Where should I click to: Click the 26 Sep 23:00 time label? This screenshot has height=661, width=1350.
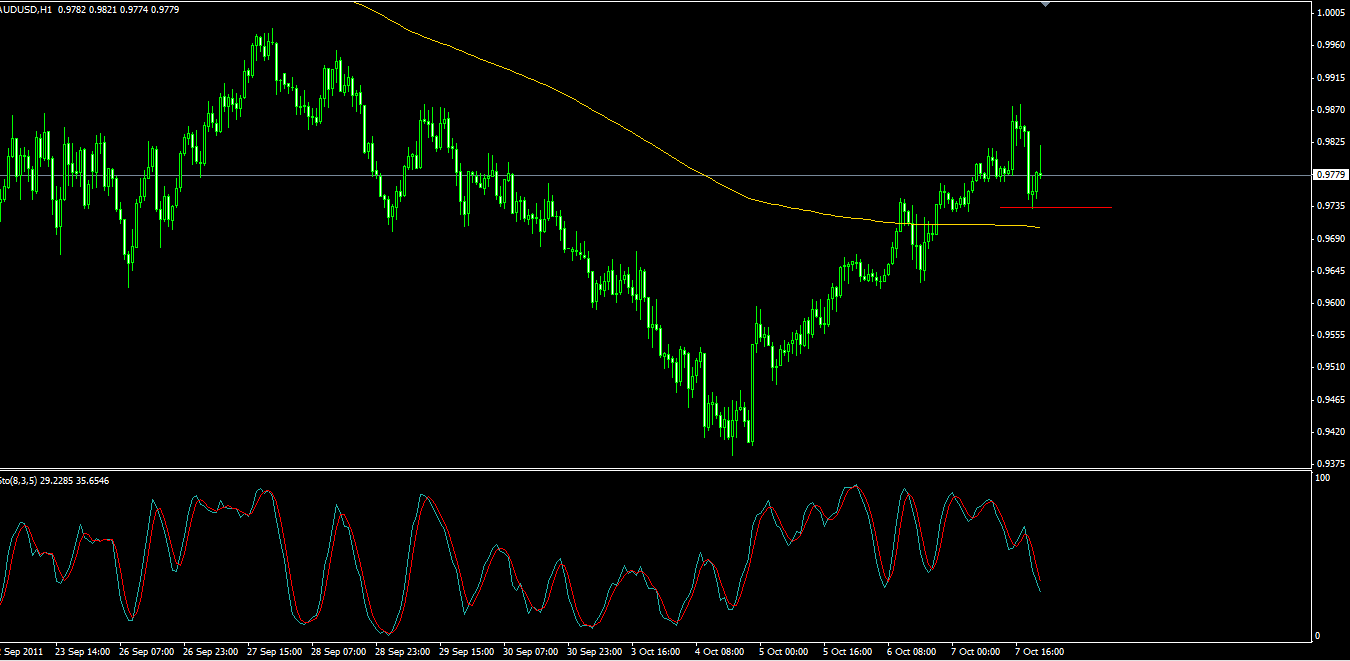coord(212,652)
